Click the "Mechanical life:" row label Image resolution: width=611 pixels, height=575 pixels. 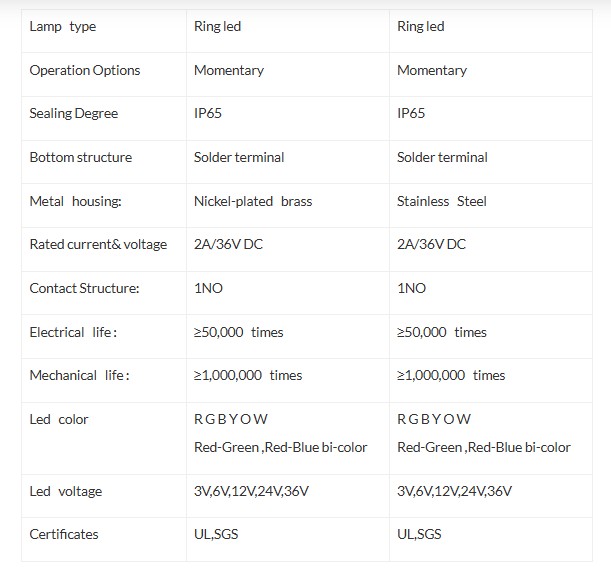pyautogui.click(x=80, y=375)
